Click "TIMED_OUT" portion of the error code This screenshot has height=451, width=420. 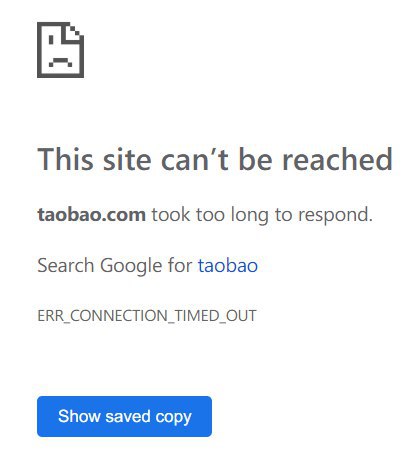coord(215,316)
